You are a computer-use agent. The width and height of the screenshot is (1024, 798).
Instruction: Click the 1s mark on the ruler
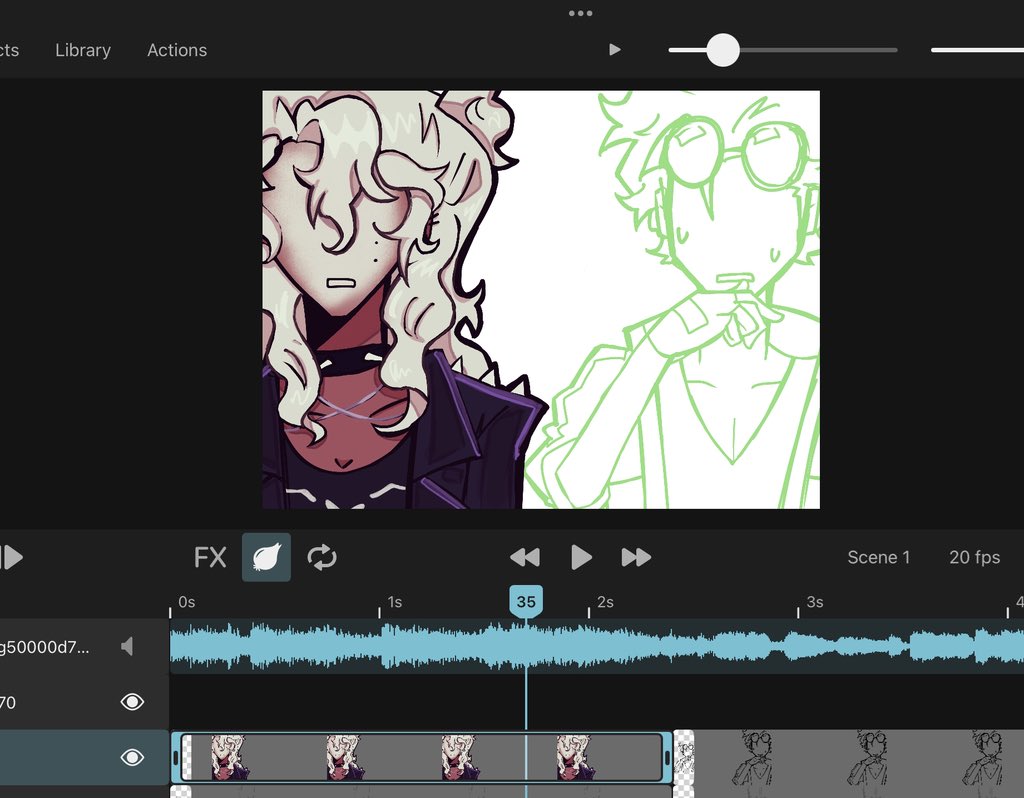tap(394, 602)
